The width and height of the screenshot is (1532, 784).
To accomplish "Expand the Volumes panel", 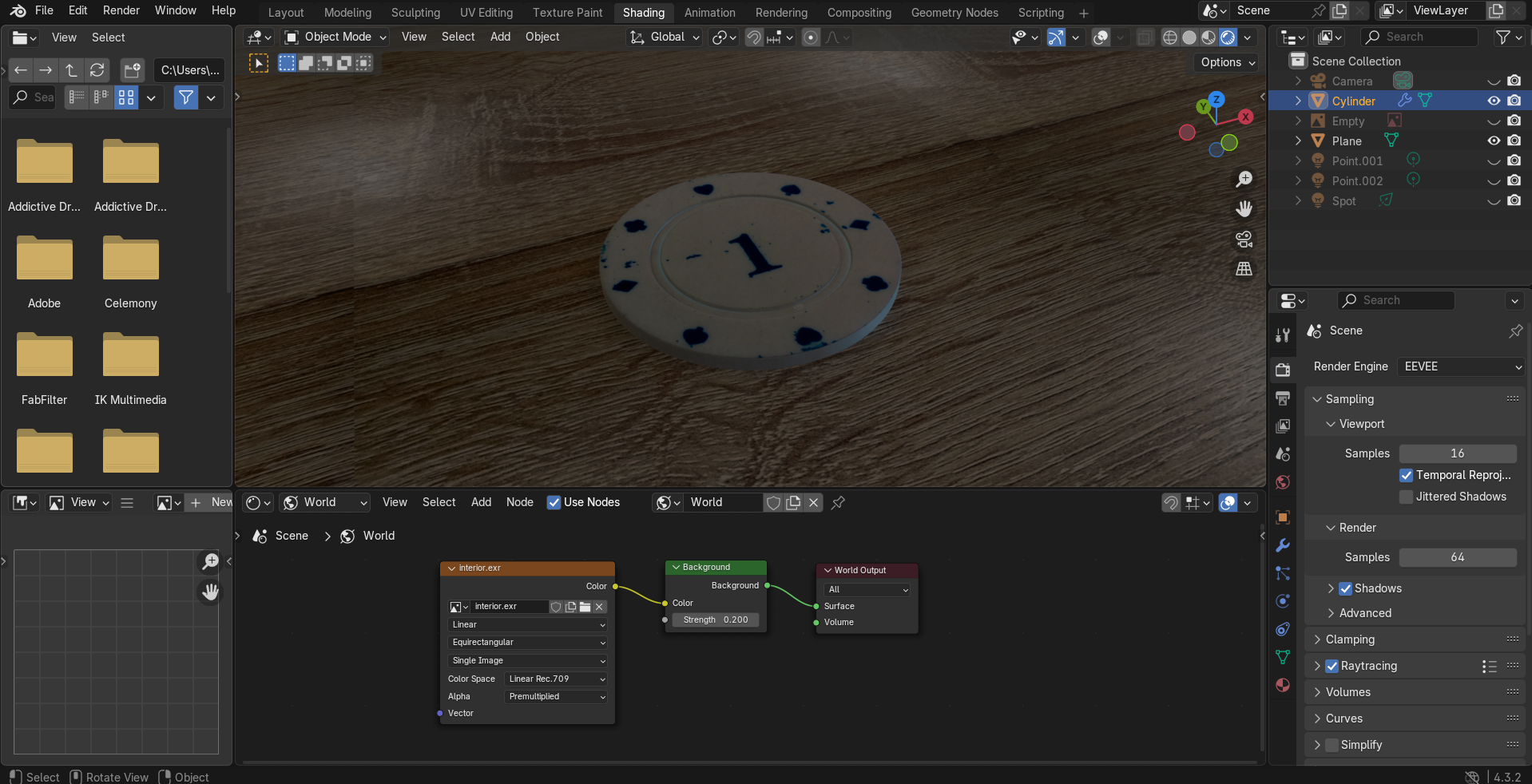I will 1347,692.
